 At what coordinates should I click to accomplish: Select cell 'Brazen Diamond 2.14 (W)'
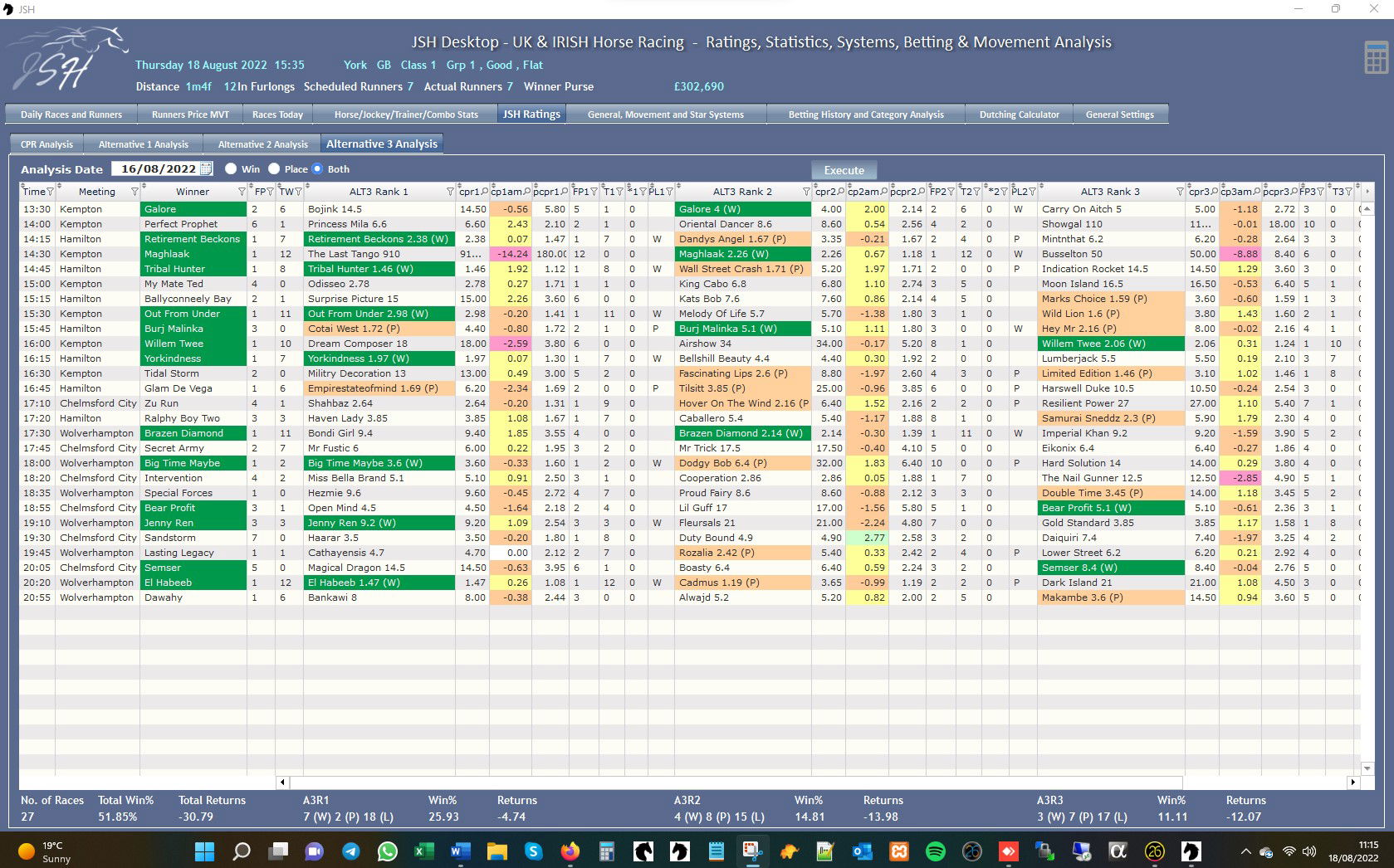pyautogui.click(x=743, y=433)
